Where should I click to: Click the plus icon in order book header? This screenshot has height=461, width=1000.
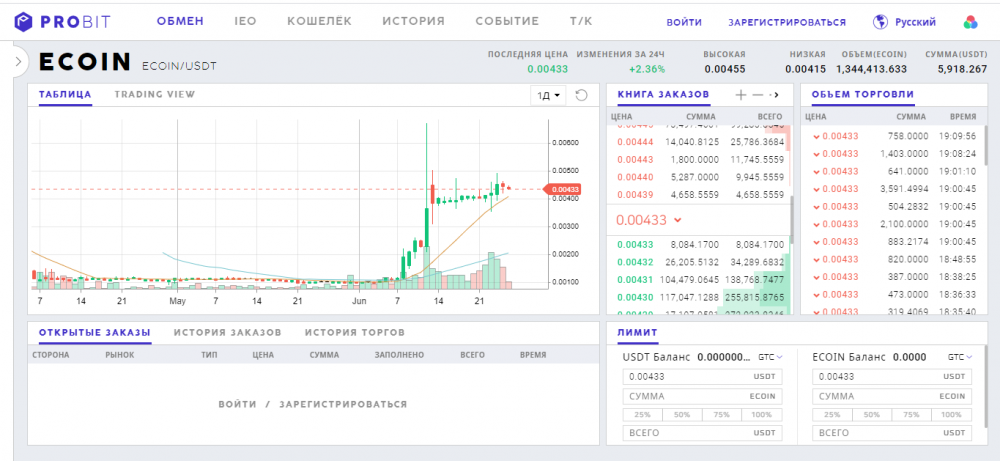pos(740,95)
